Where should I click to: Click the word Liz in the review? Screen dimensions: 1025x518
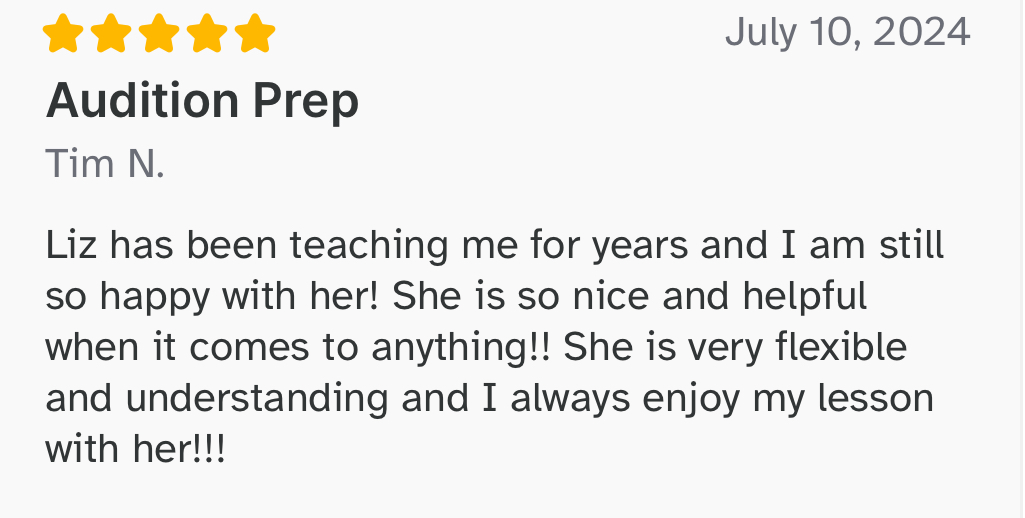[x=71, y=245]
